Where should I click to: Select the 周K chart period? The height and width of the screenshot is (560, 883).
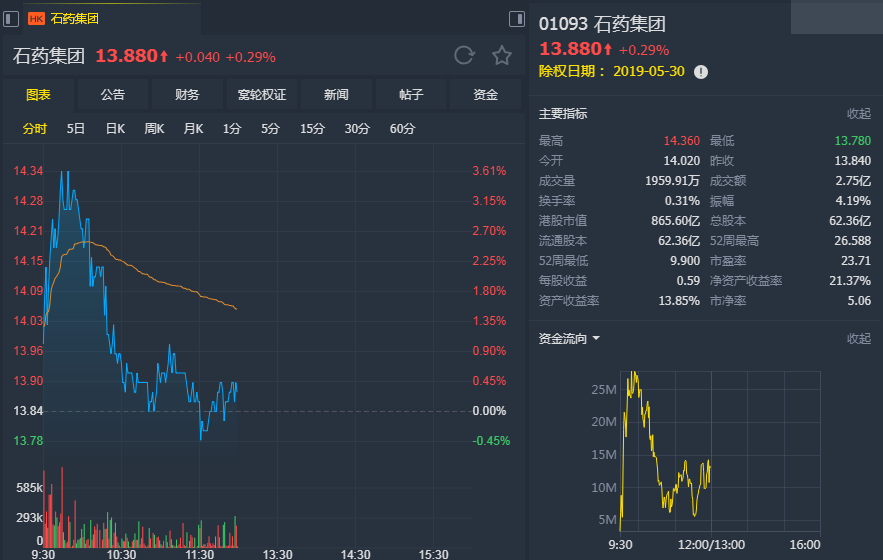(x=154, y=129)
